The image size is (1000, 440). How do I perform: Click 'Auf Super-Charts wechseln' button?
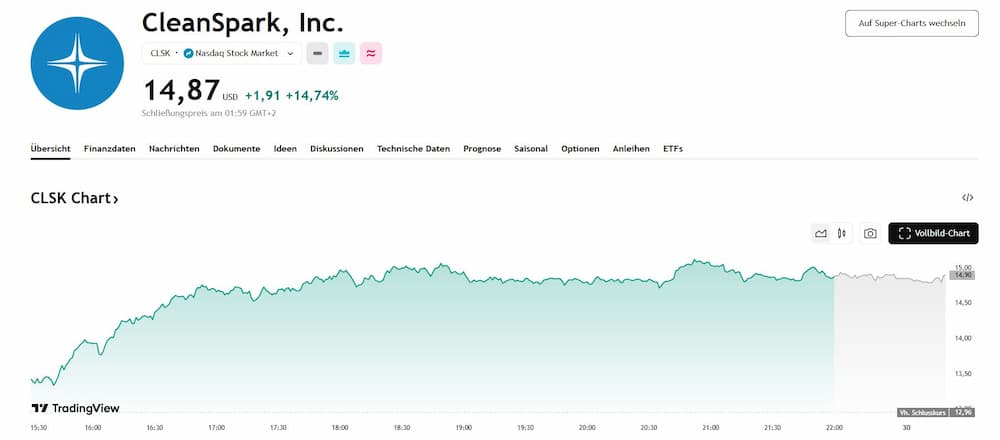911,23
